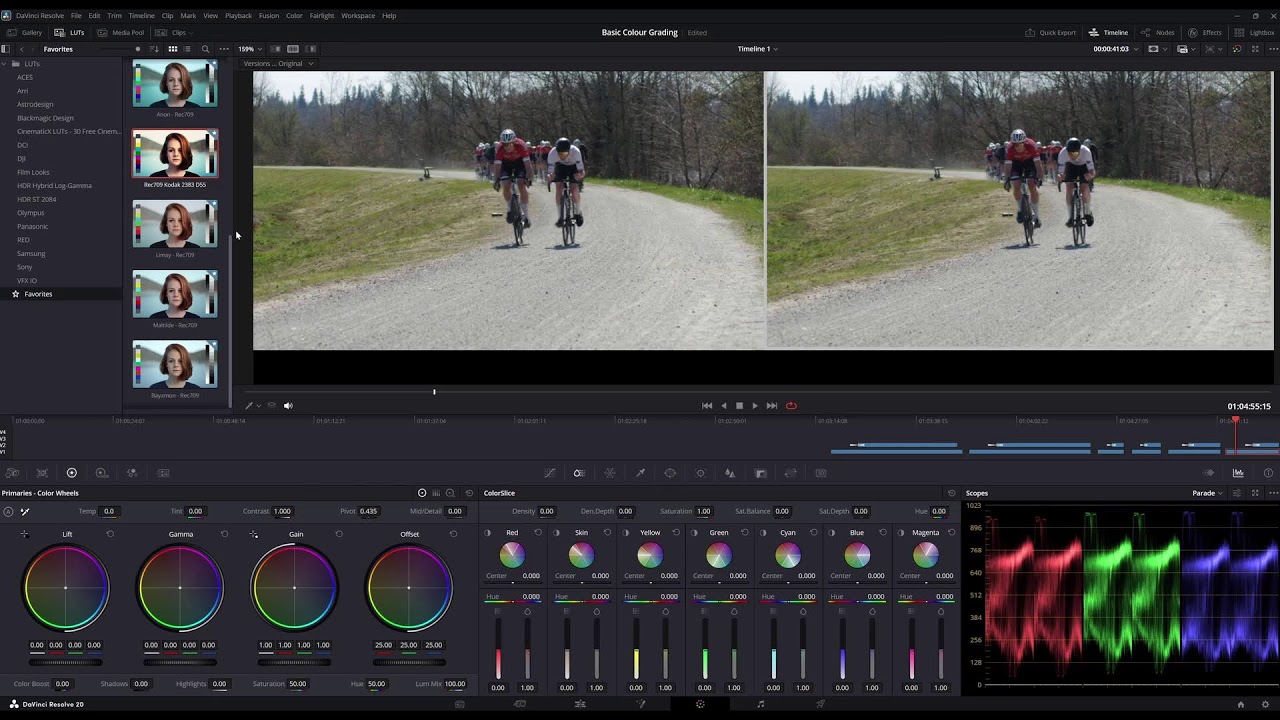Switch LUT browser to list view
The image size is (1280, 720).
click(188, 49)
